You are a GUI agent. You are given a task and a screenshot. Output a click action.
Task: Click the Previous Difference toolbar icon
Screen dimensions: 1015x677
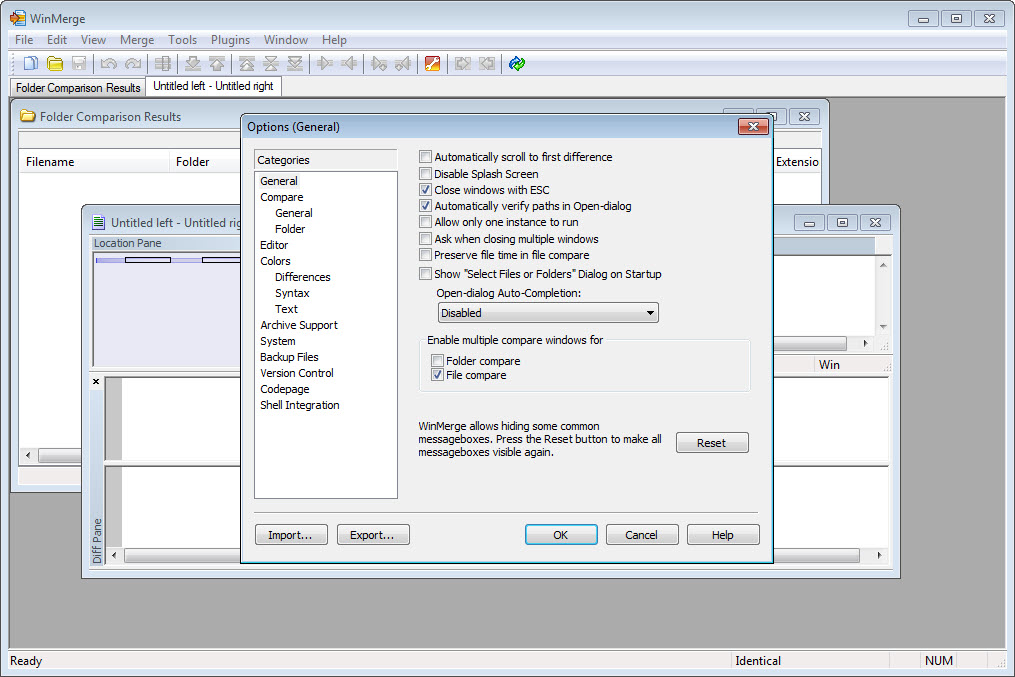(x=218, y=63)
